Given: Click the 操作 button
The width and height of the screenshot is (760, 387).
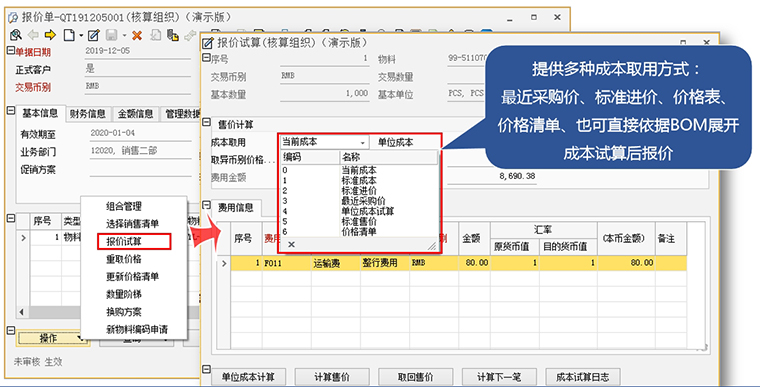Looking at the screenshot, I should [x=52, y=338].
